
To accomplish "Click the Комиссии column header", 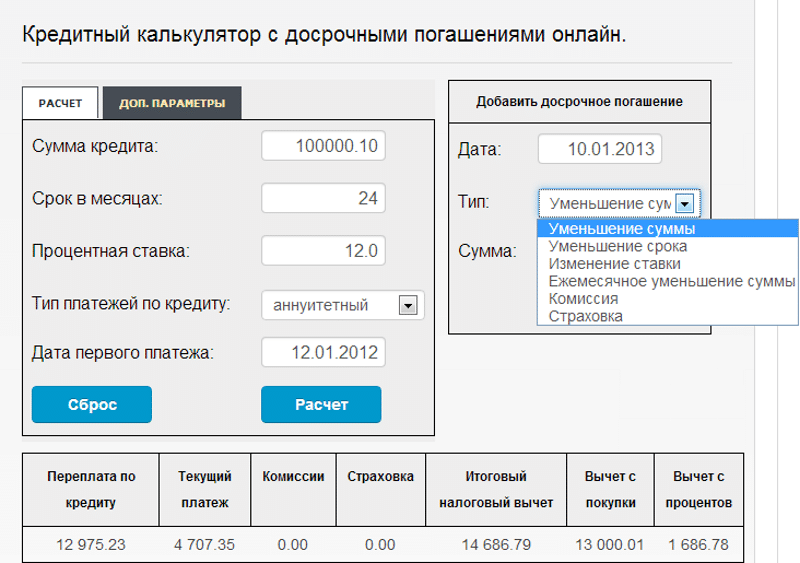I will pyautogui.click(x=293, y=489).
